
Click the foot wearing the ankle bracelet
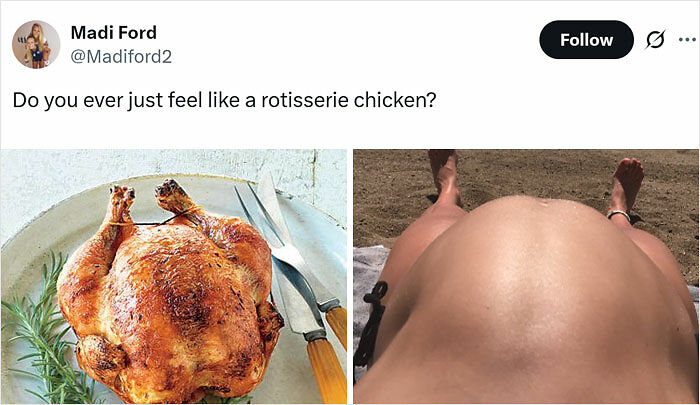pos(627,188)
